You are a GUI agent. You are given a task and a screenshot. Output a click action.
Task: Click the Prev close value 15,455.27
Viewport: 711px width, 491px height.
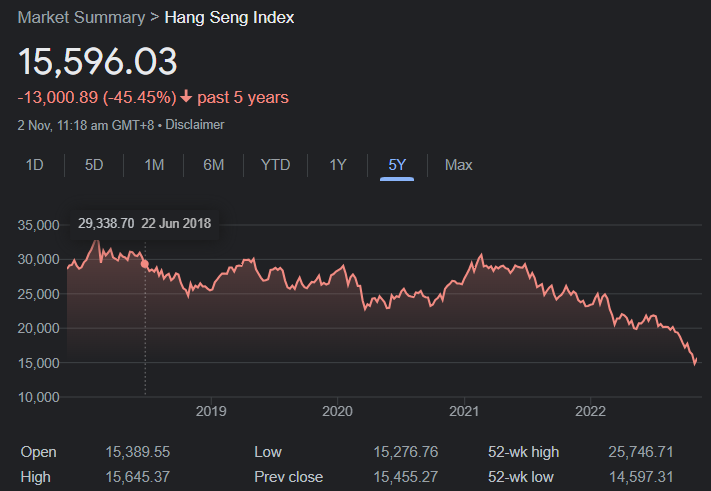(406, 477)
